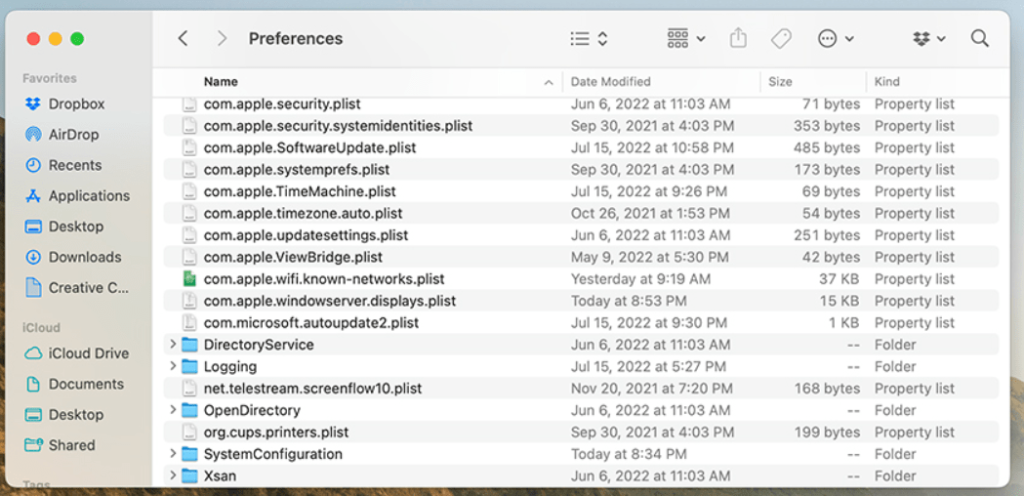The image size is (1024, 496).
Task: Click the Share toolbar icon
Action: (738, 39)
